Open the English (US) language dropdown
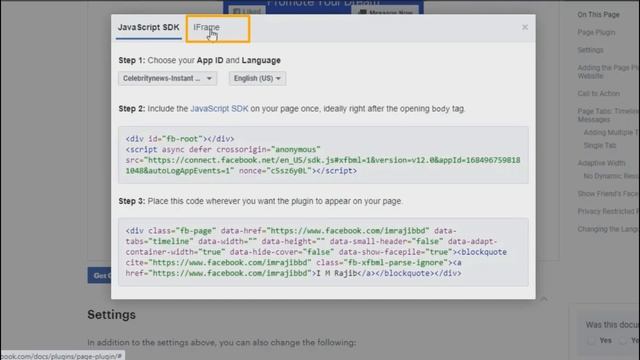 coord(257,78)
